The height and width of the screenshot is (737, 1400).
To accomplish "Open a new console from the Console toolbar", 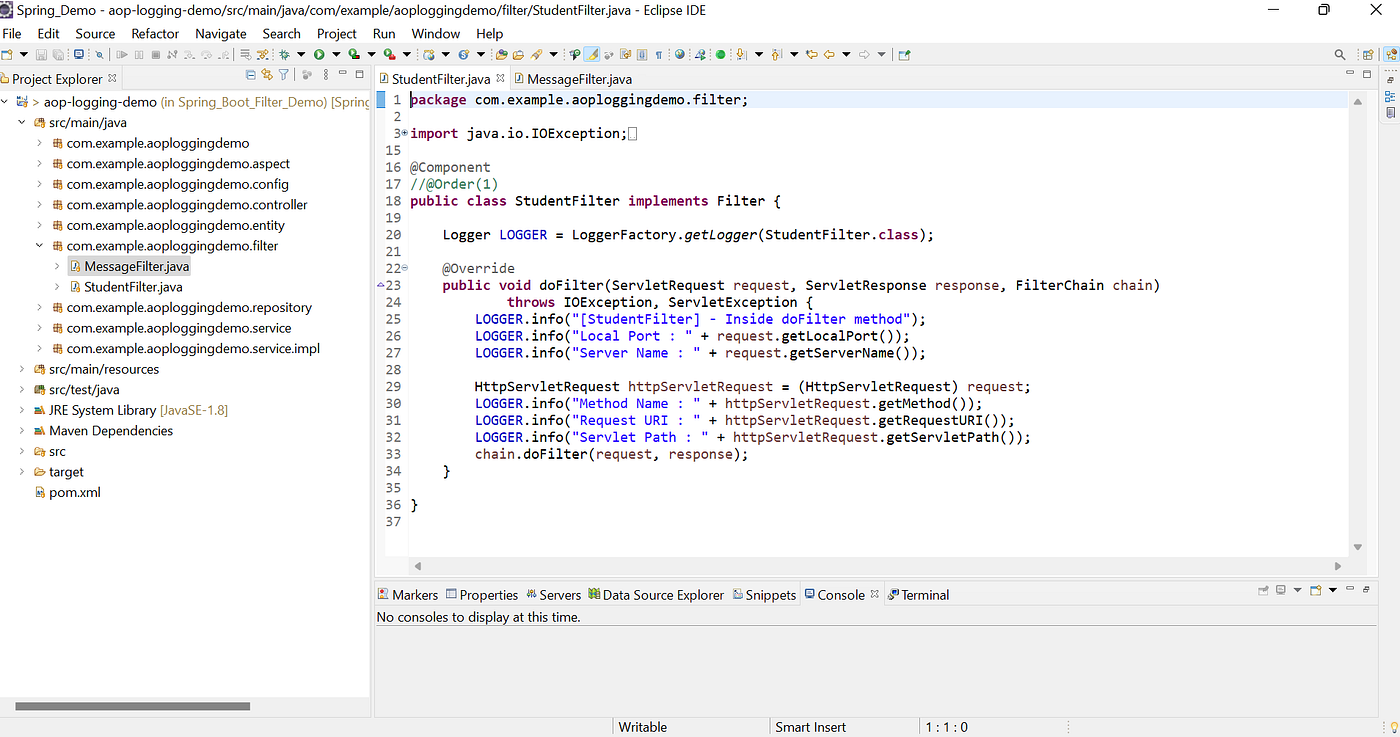I will (x=1315, y=592).
